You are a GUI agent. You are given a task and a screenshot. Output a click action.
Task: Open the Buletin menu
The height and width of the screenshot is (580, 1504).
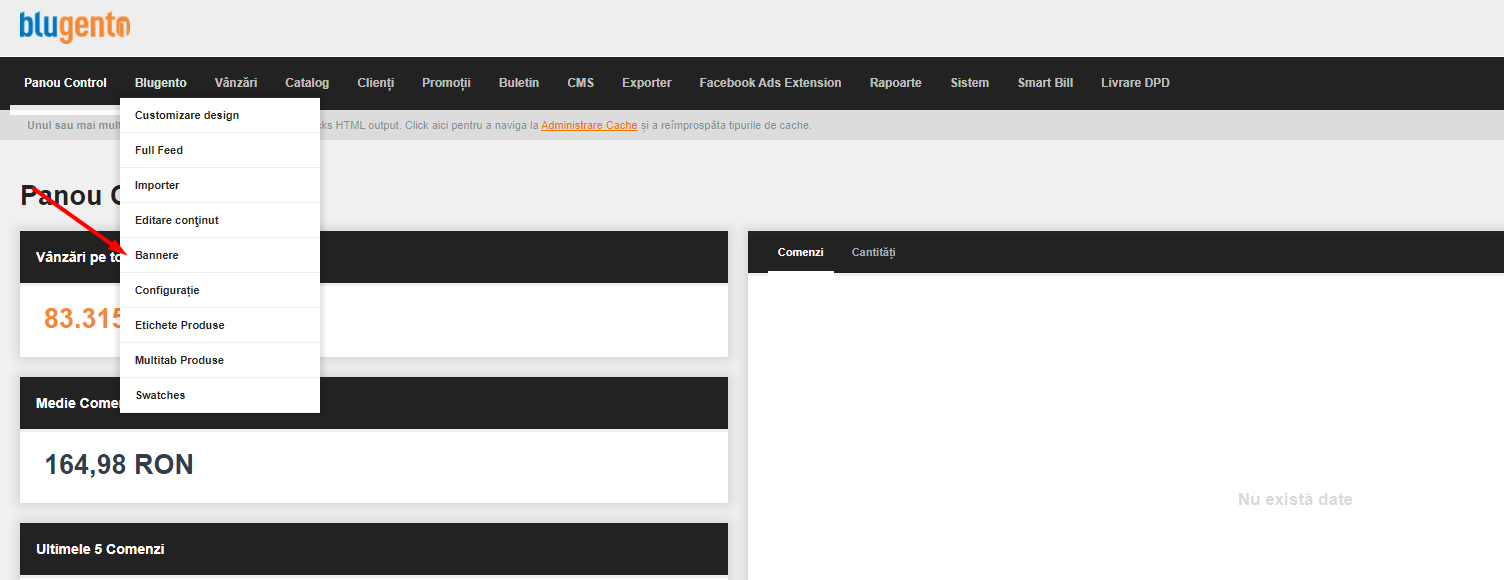519,83
